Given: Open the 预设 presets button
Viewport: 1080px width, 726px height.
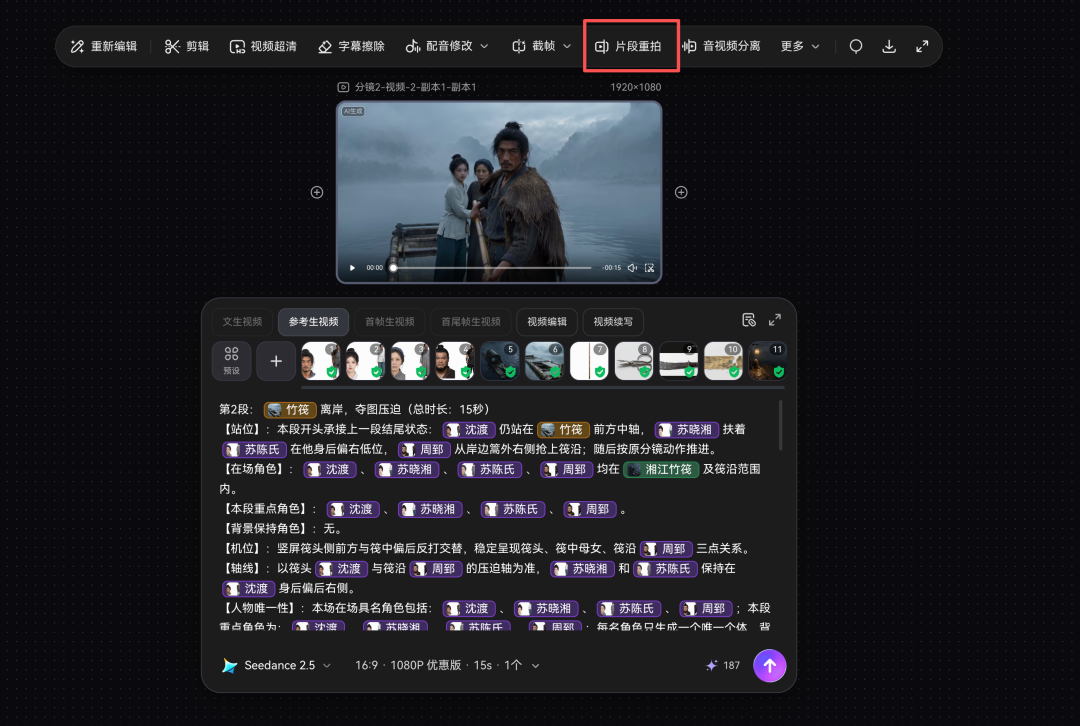Looking at the screenshot, I should (x=231, y=361).
